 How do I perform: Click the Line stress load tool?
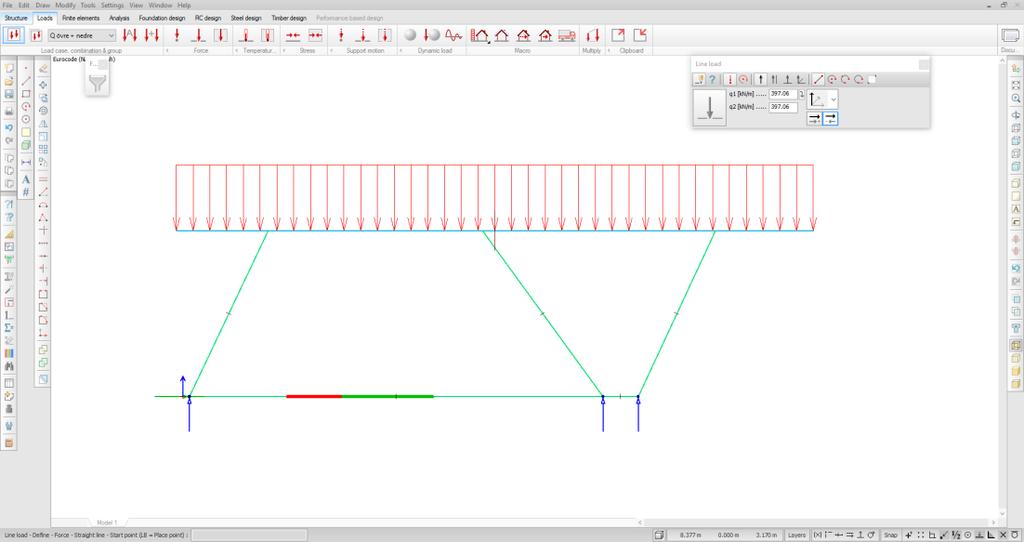click(x=293, y=35)
